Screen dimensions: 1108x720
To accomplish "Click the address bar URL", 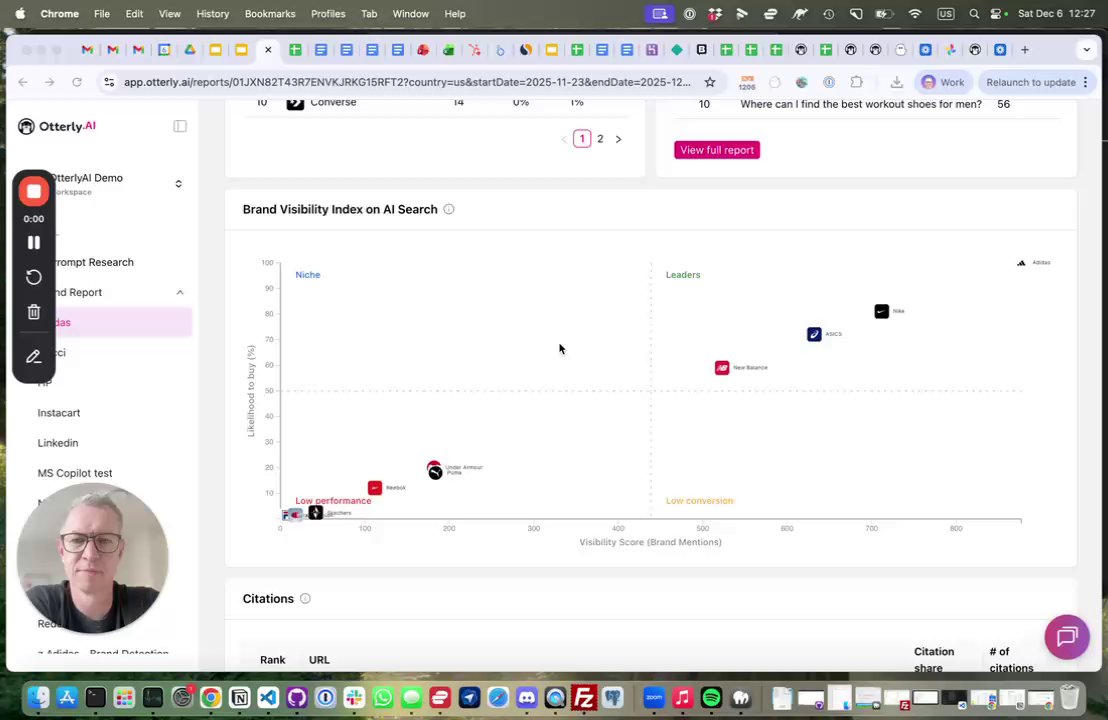I will [x=407, y=82].
